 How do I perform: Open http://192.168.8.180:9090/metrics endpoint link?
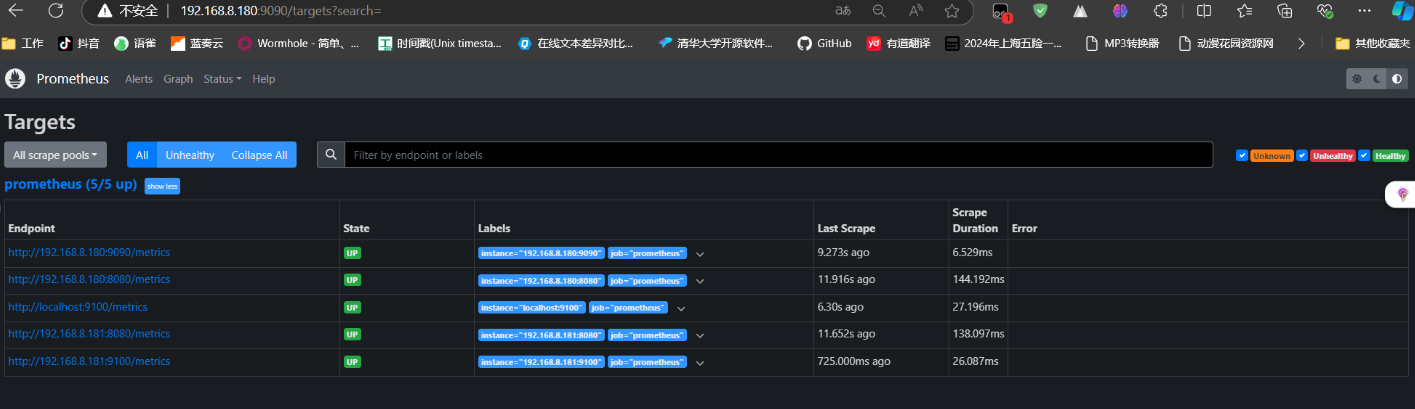point(89,252)
